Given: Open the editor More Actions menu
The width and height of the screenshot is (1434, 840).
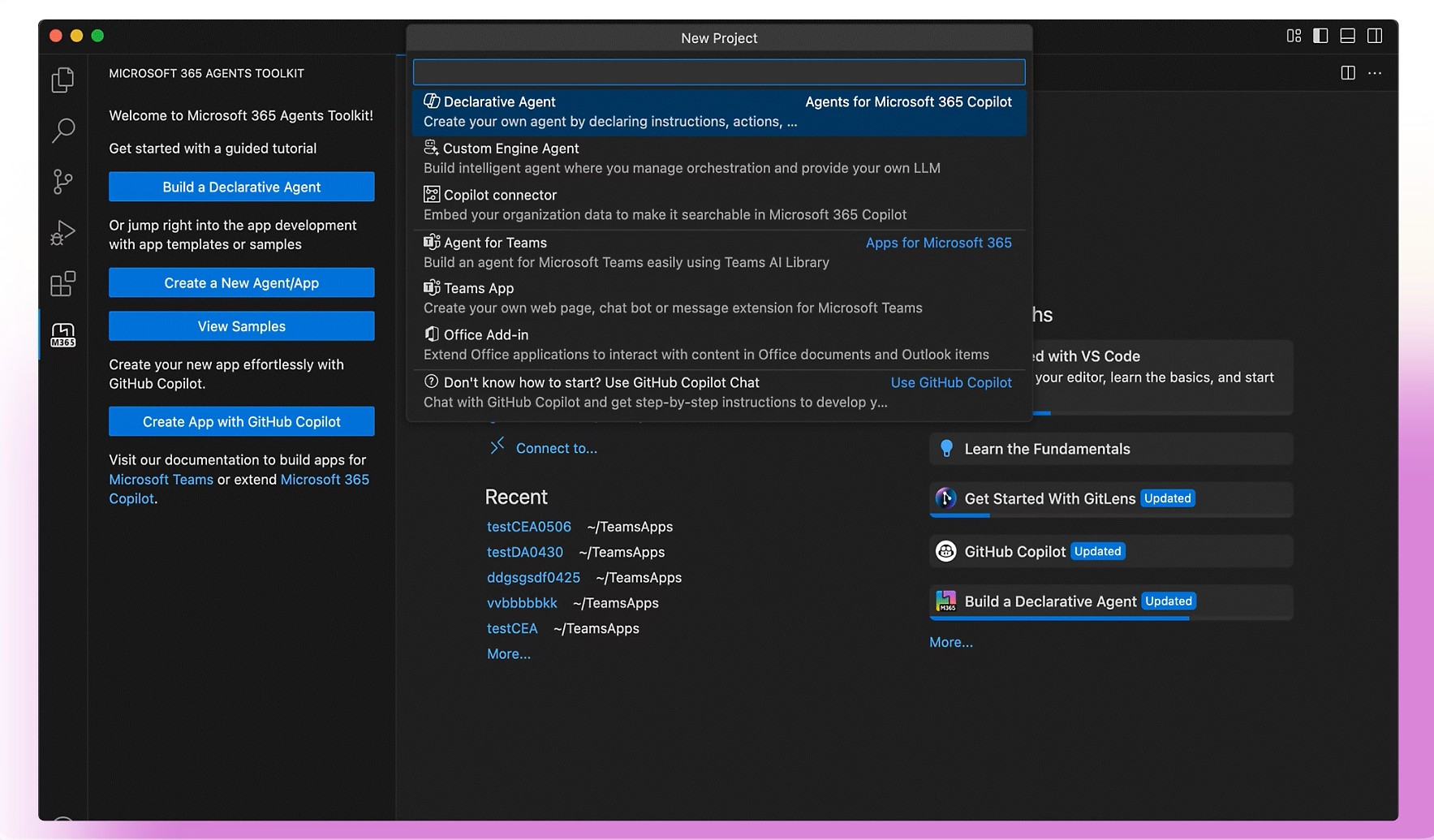Looking at the screenshot, I should pos(1374,73).
